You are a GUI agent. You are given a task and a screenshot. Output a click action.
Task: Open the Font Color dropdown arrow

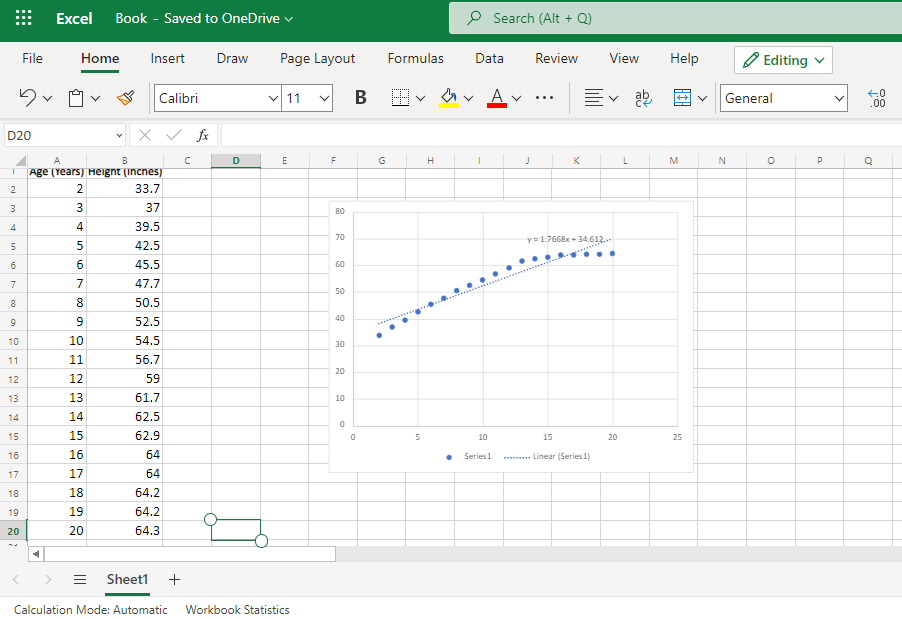point(515,98)
